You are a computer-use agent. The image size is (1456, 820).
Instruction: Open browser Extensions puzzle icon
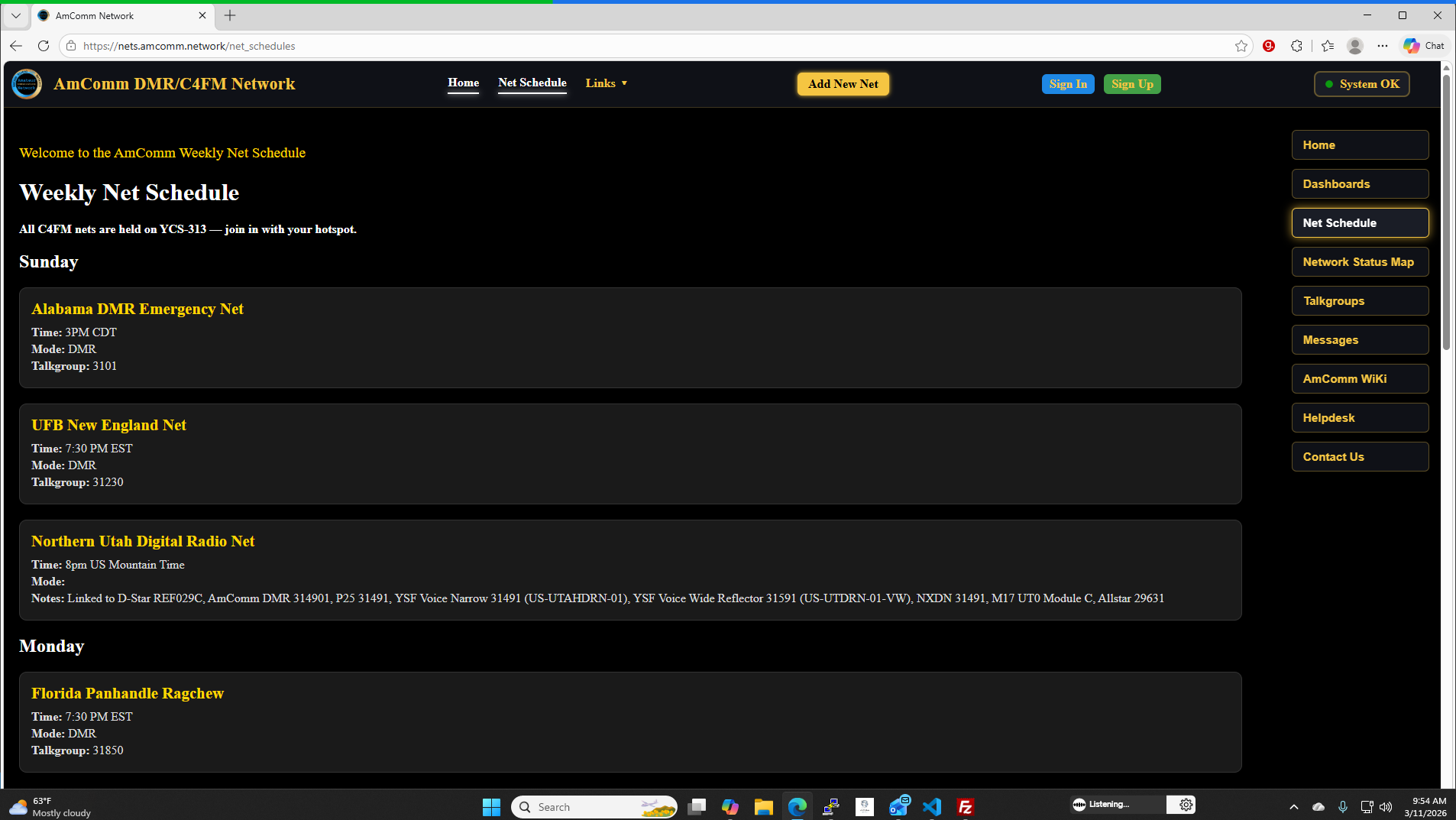[1296, 46]
